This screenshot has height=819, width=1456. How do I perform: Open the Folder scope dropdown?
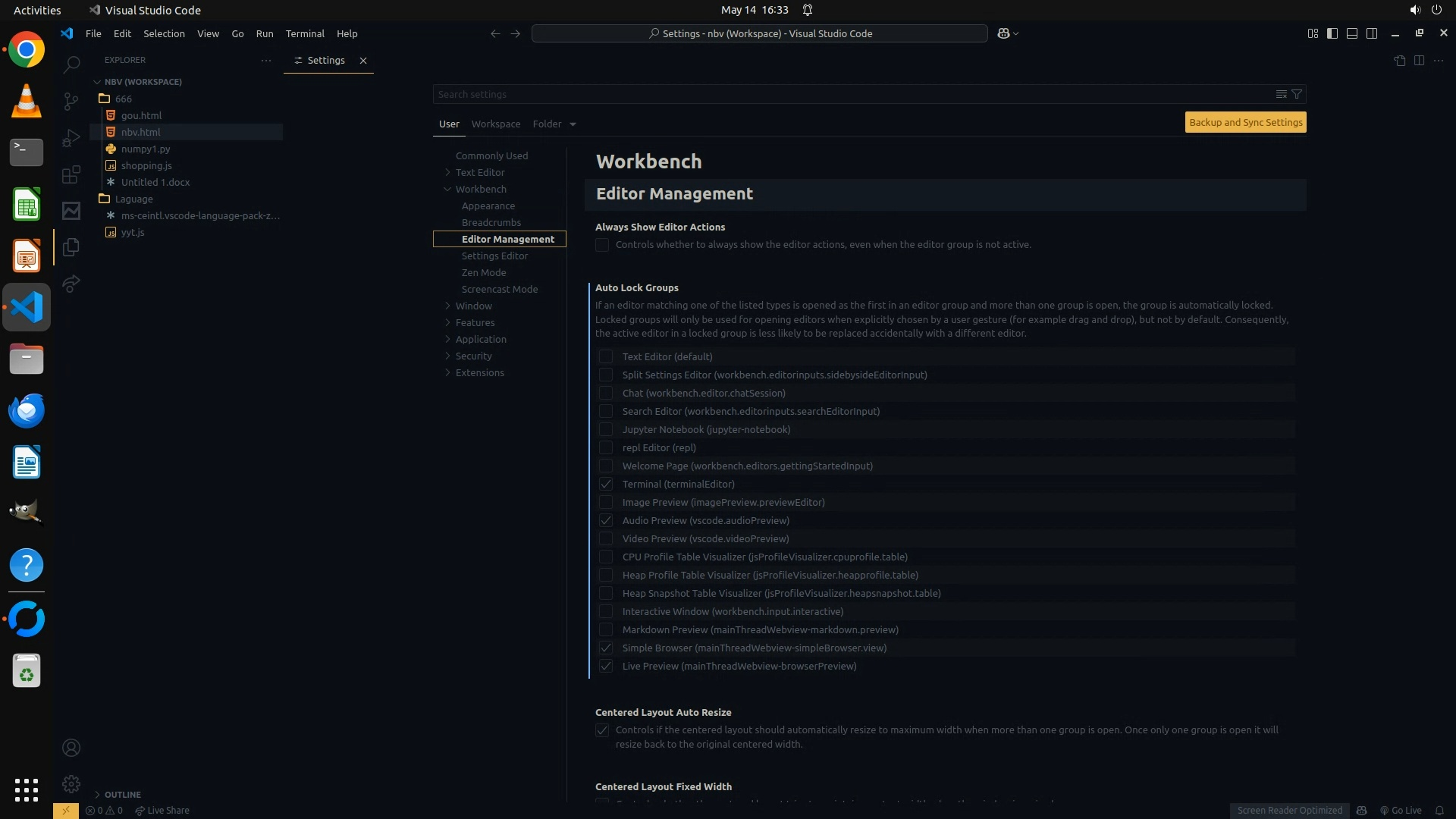pos(554,124)
